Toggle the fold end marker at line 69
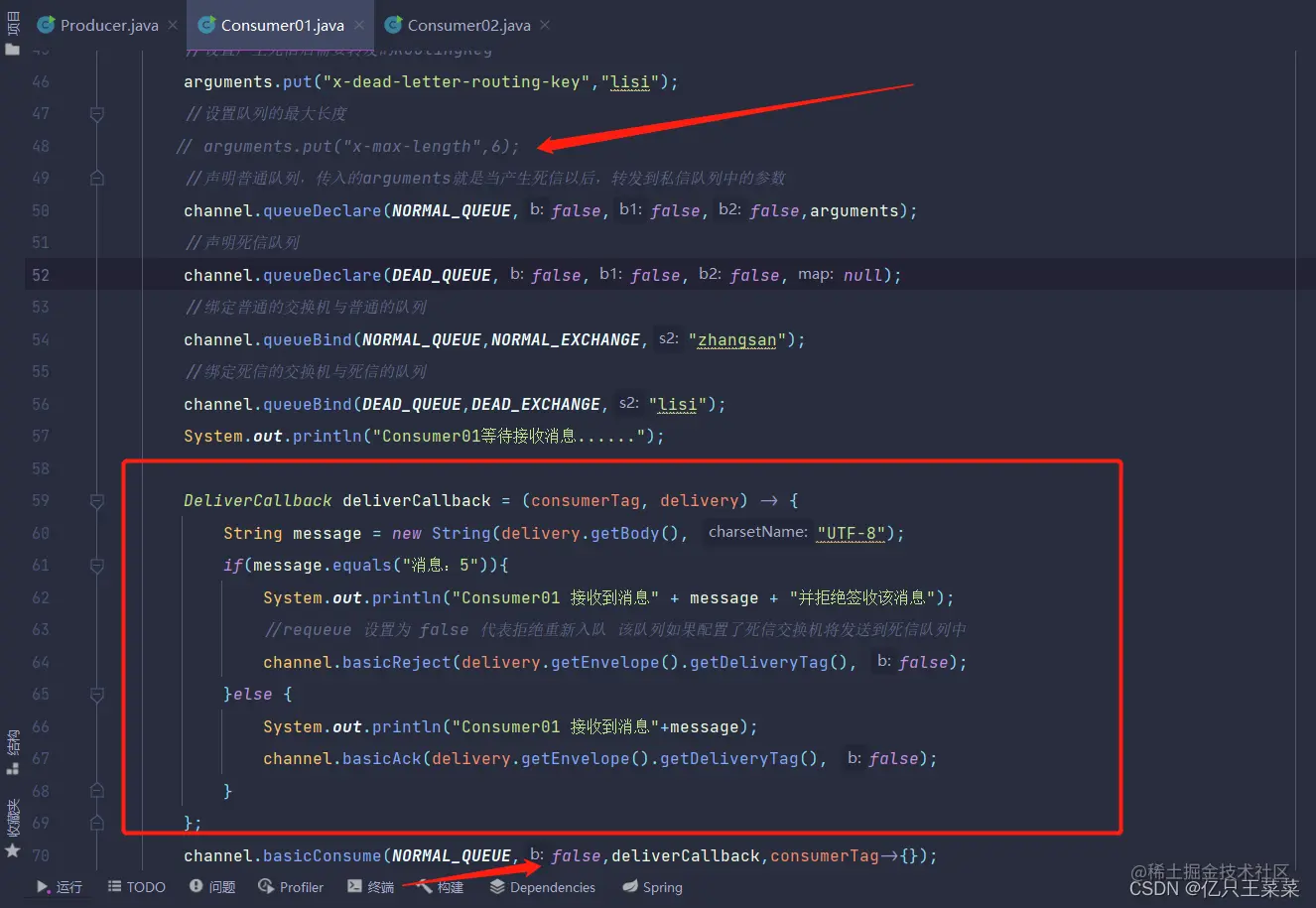This screenshot has height=908, width=1316. coord(97,824)
